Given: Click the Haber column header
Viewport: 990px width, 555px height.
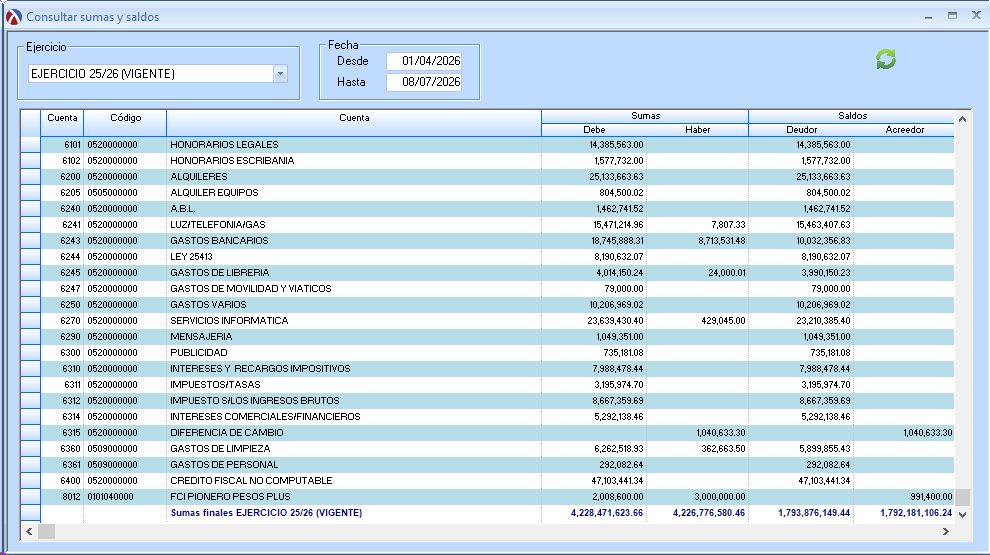Looking at the screenshot, I should click(x=697, y=129).
